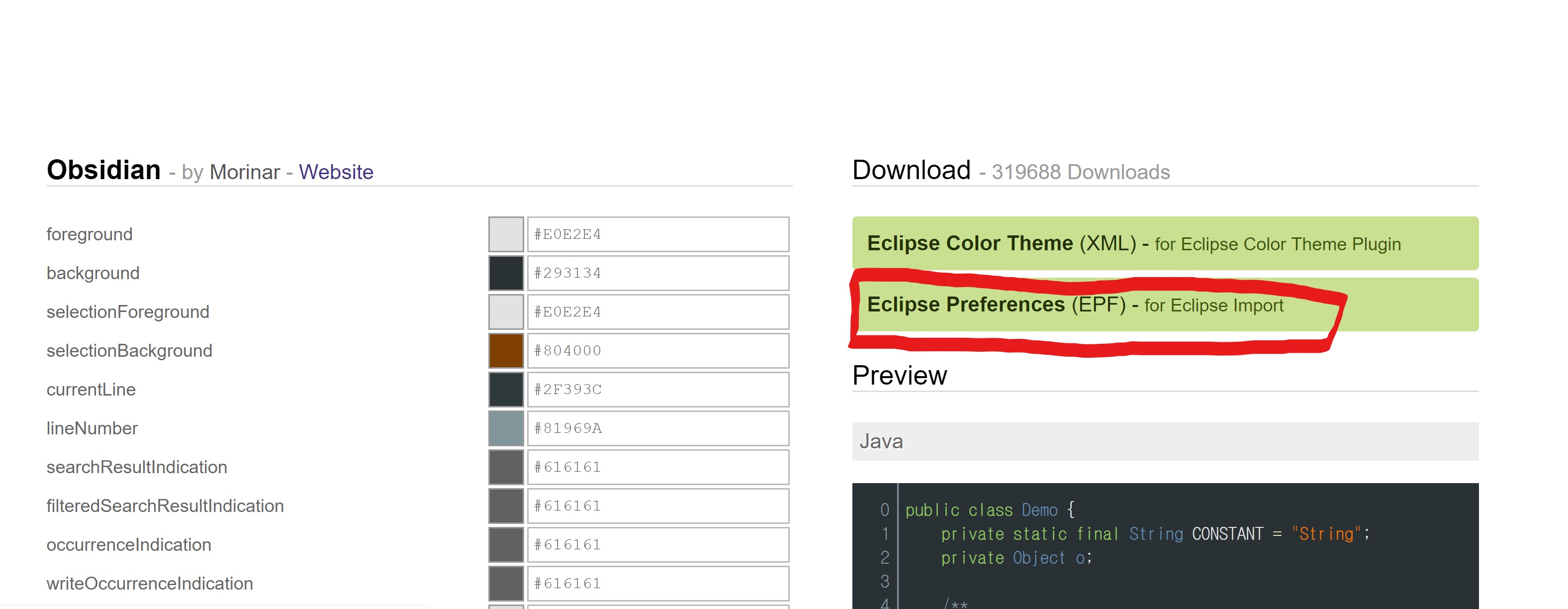Viewport: 1568px width, 609px height.
Task: Focus the lineNumber #81969A field
Action: click(657, 428)
